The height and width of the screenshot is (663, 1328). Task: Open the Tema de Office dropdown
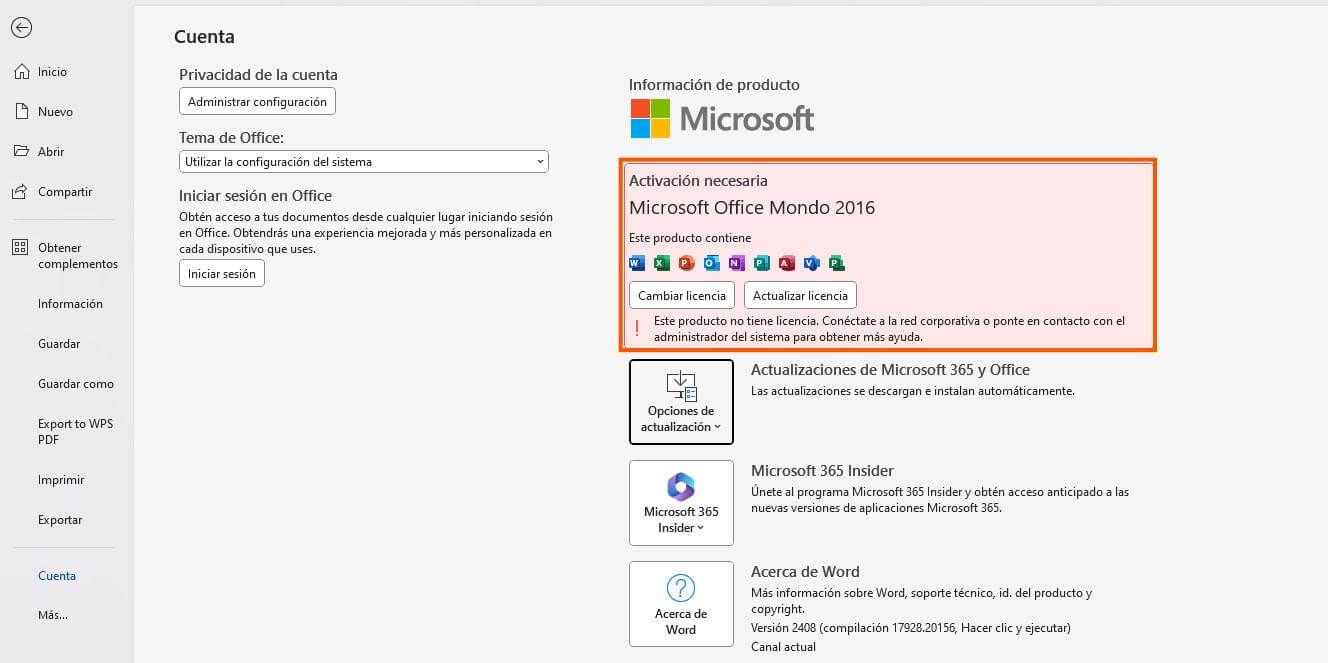click(364, 162)
